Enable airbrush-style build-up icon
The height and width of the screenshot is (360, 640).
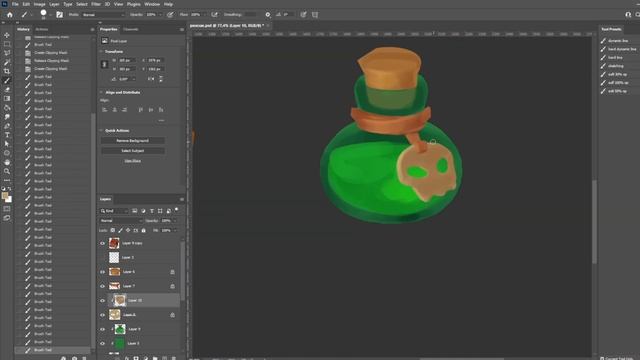tap(214, 15)
